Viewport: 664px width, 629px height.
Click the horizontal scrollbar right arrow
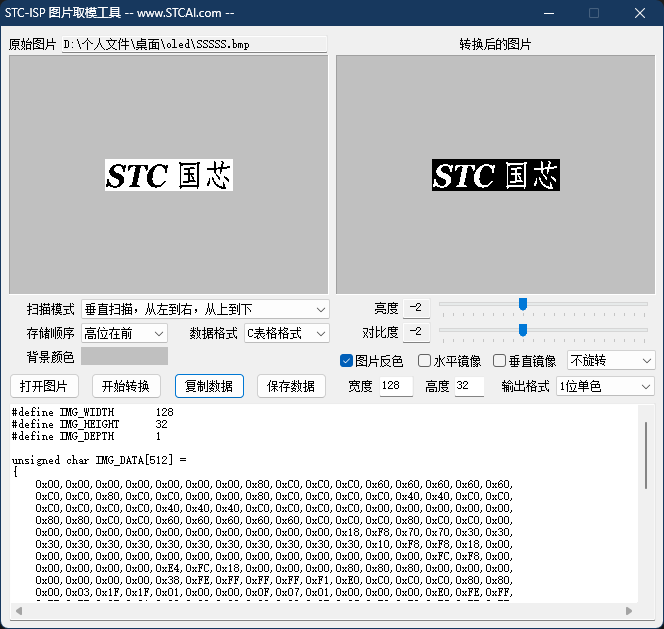tap(629, 611)
